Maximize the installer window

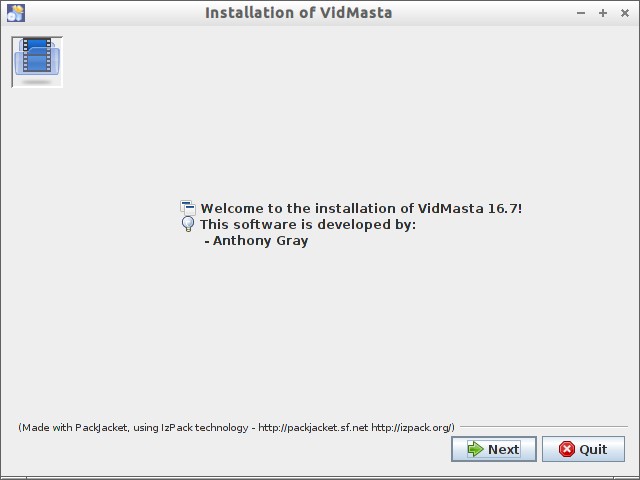(x=603, y=13)
